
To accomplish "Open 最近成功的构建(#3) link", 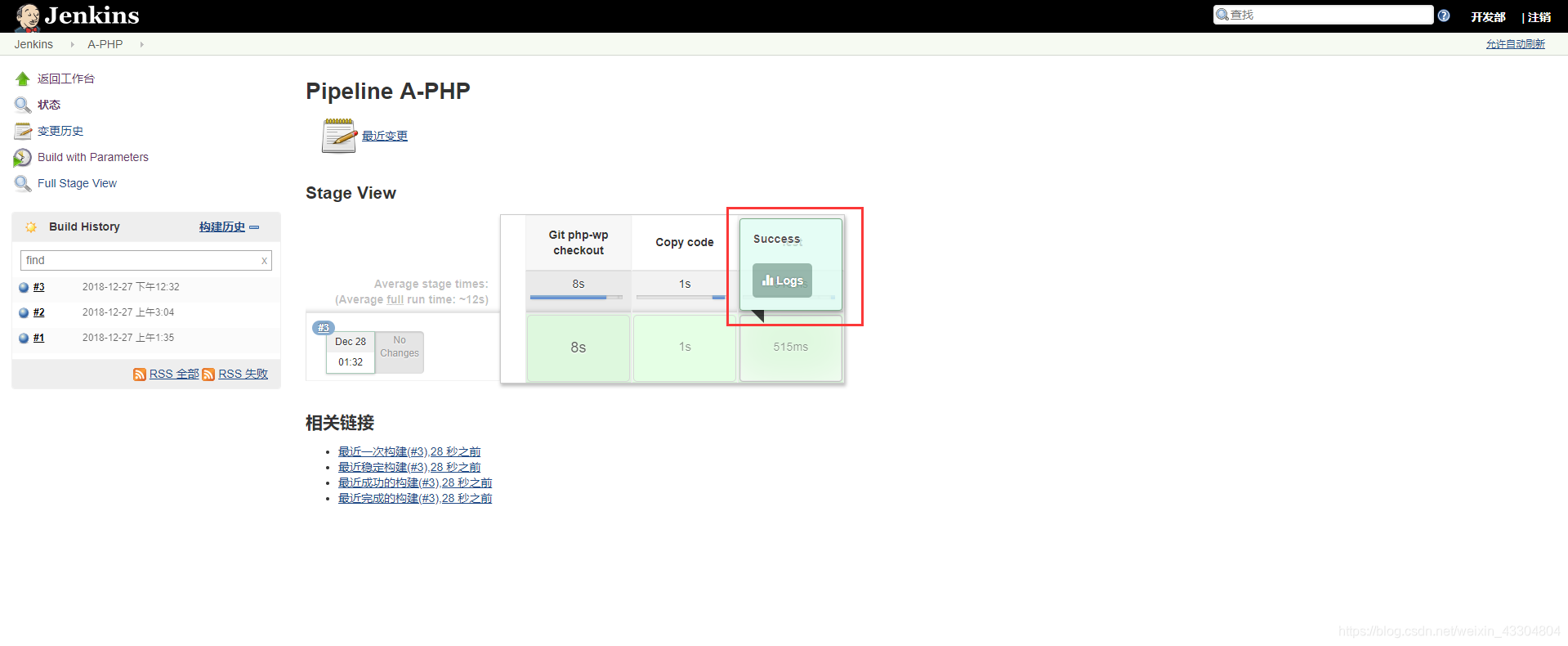I will point(415,482).
